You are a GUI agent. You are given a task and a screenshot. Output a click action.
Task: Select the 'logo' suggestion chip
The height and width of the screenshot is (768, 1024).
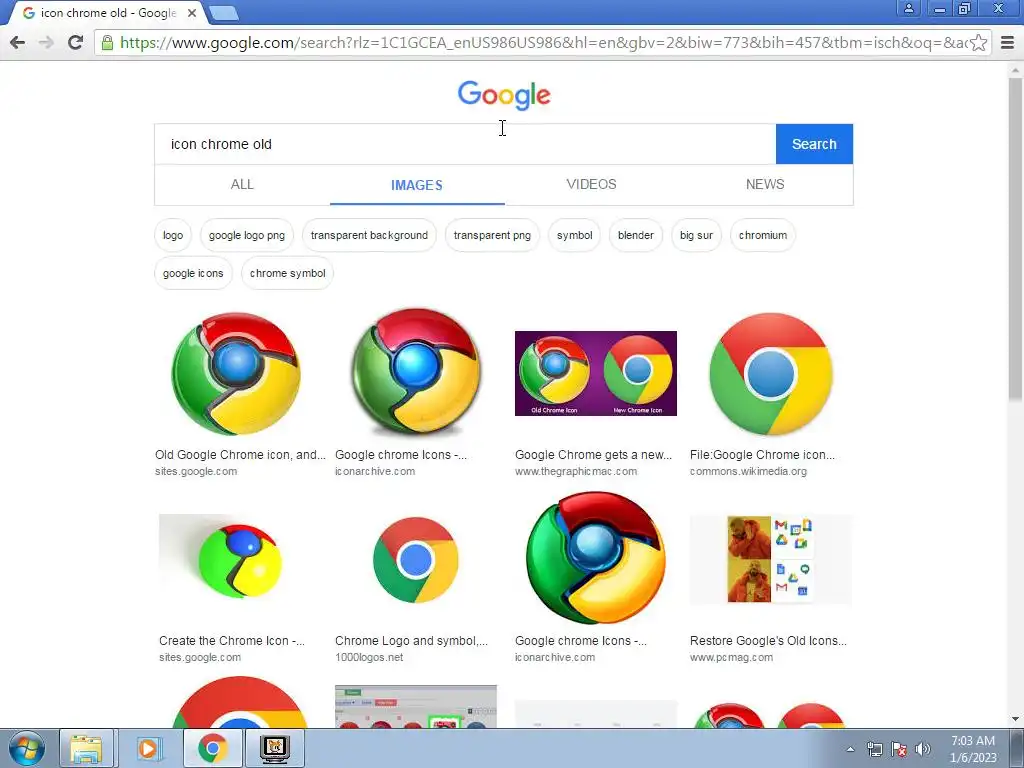click(173, 235)
